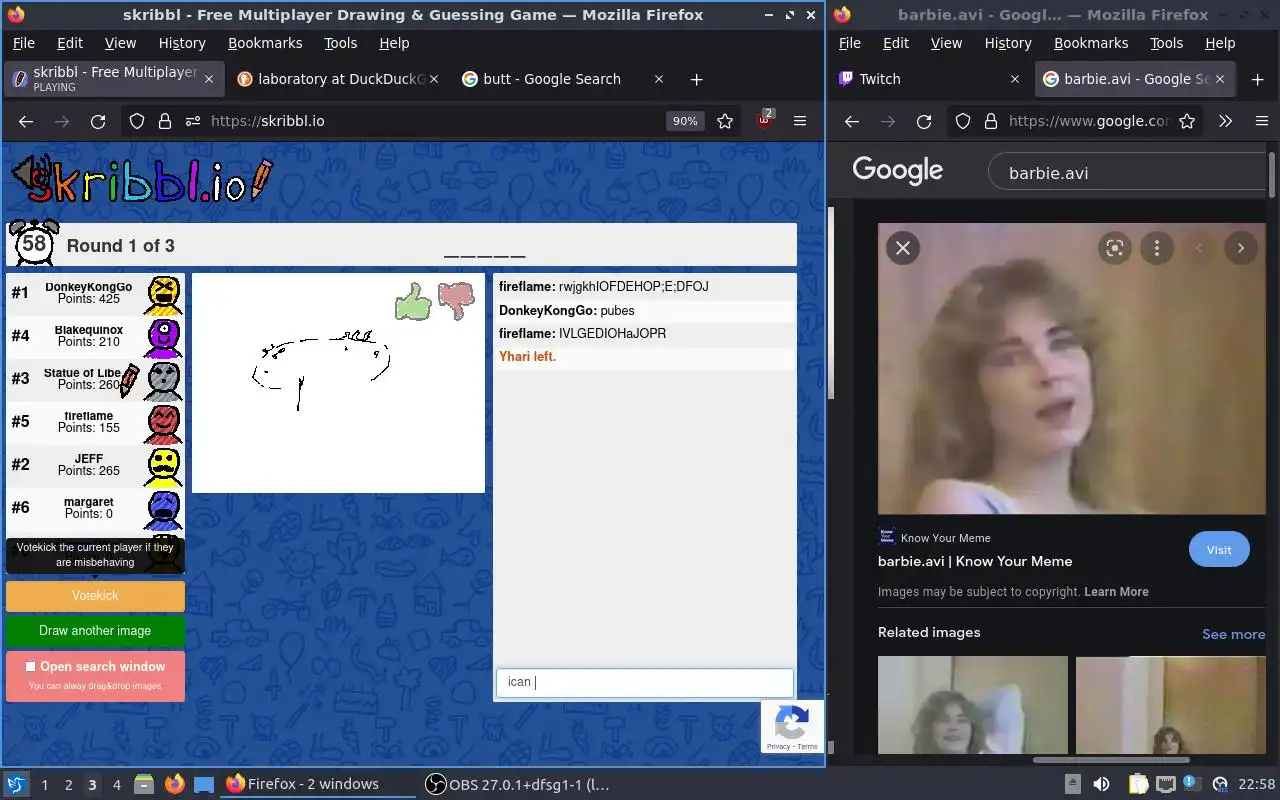Click JEFF player avatar
This screenshot has width=1280, height=800.
point(164,466)
